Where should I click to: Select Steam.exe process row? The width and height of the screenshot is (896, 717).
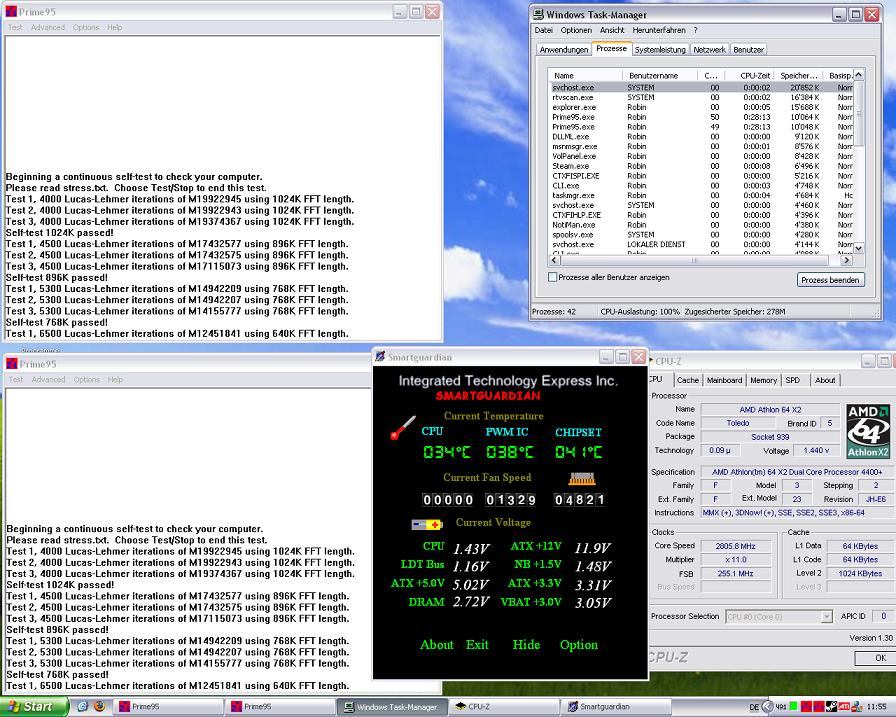701,166
